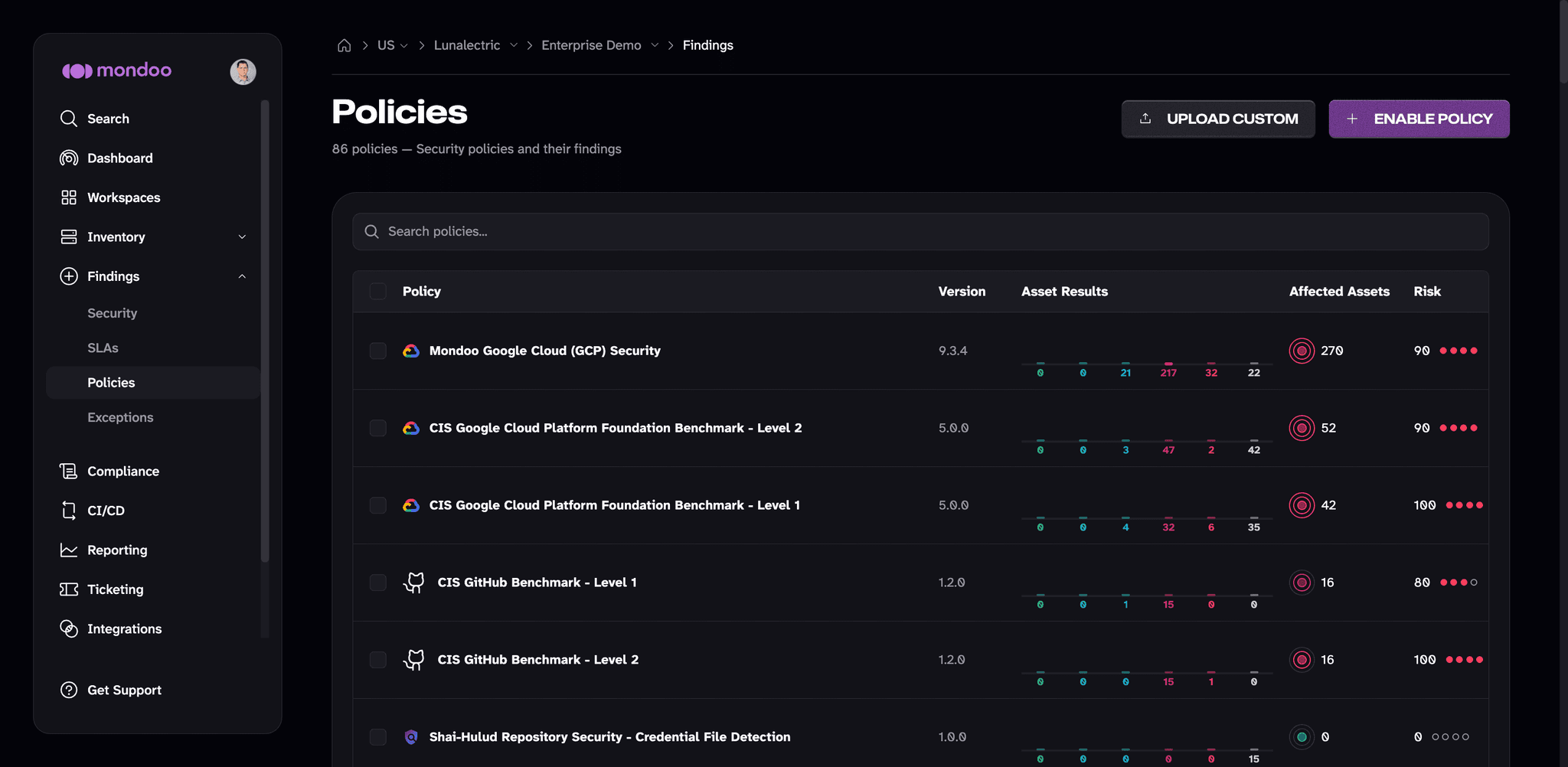Open the SLAs page

click(x=103, y=348)
